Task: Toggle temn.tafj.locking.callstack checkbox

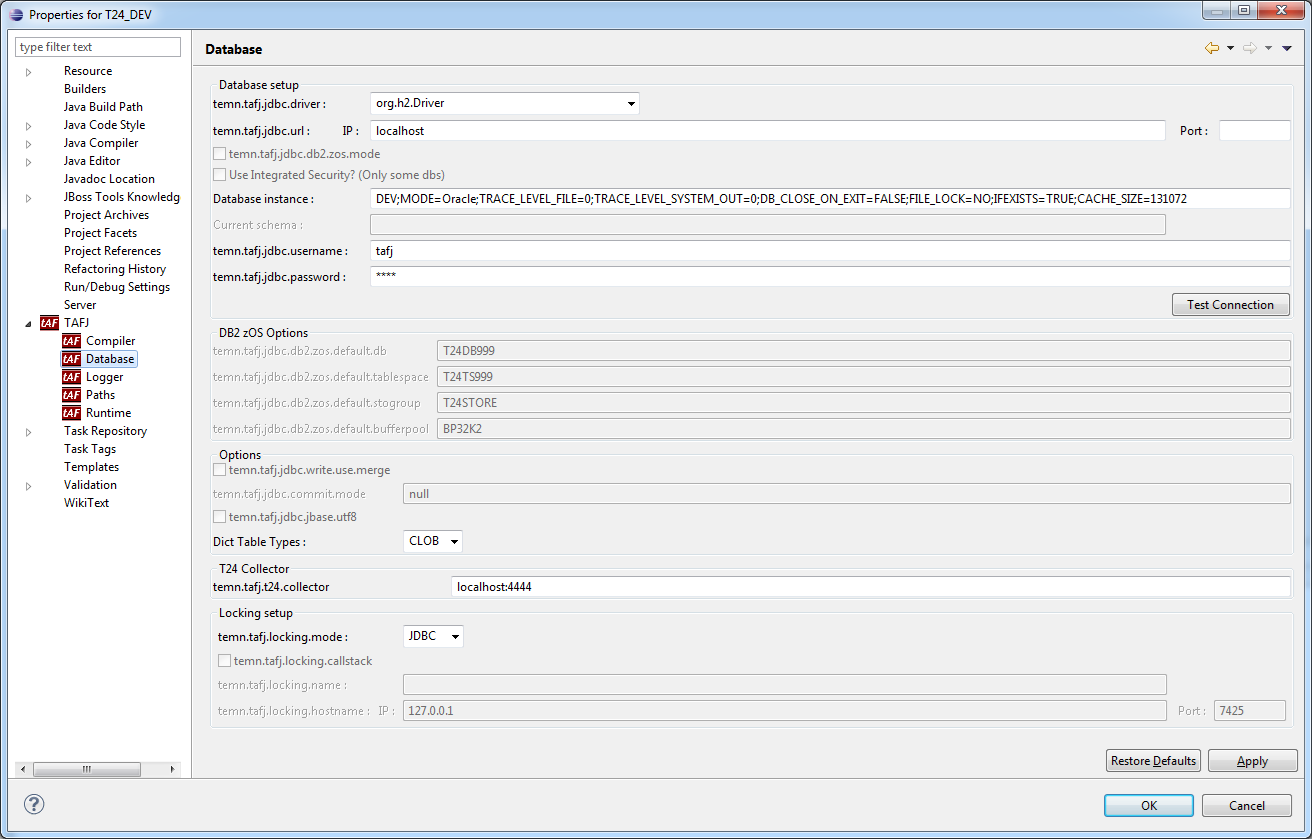Action: [x=224, y=661]
